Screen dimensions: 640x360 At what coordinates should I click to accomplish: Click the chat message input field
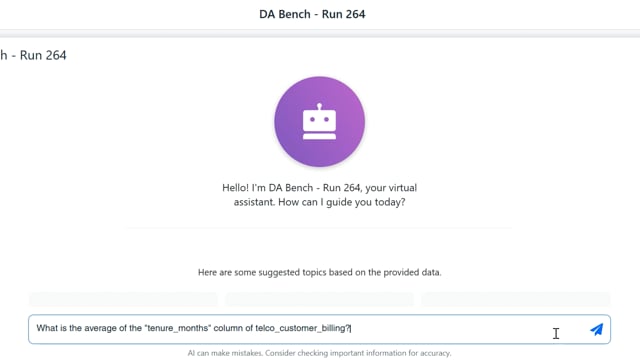click(x=319, y=329)
